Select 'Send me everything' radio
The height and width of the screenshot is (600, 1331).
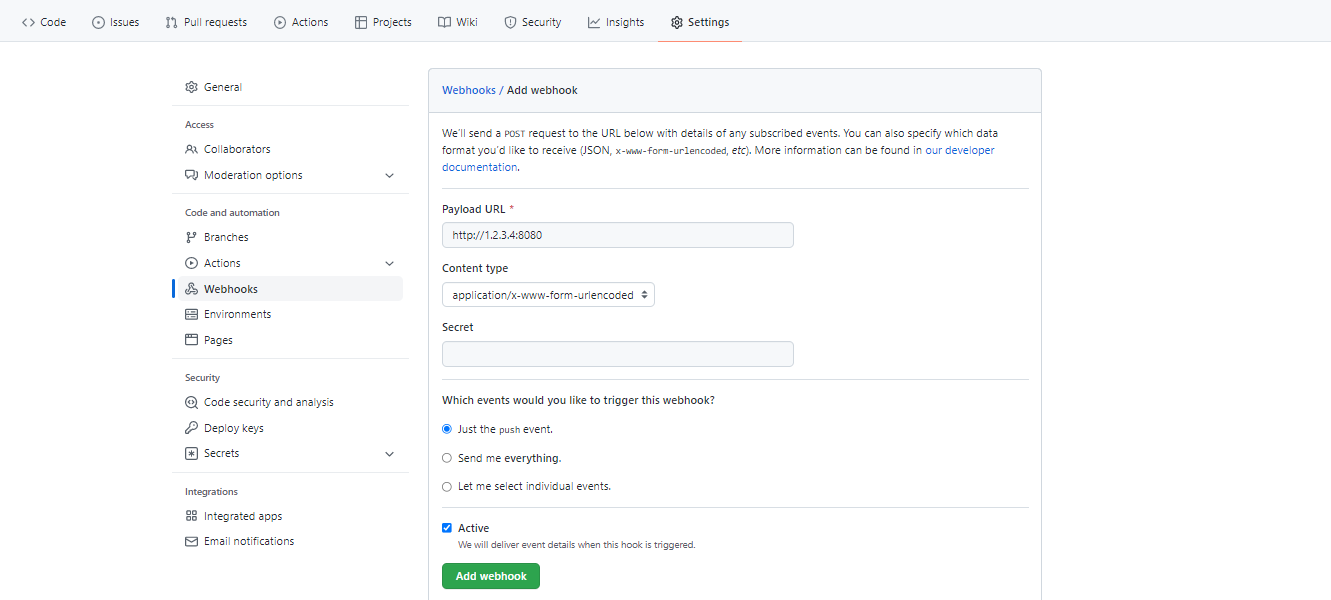pos(447,458)
